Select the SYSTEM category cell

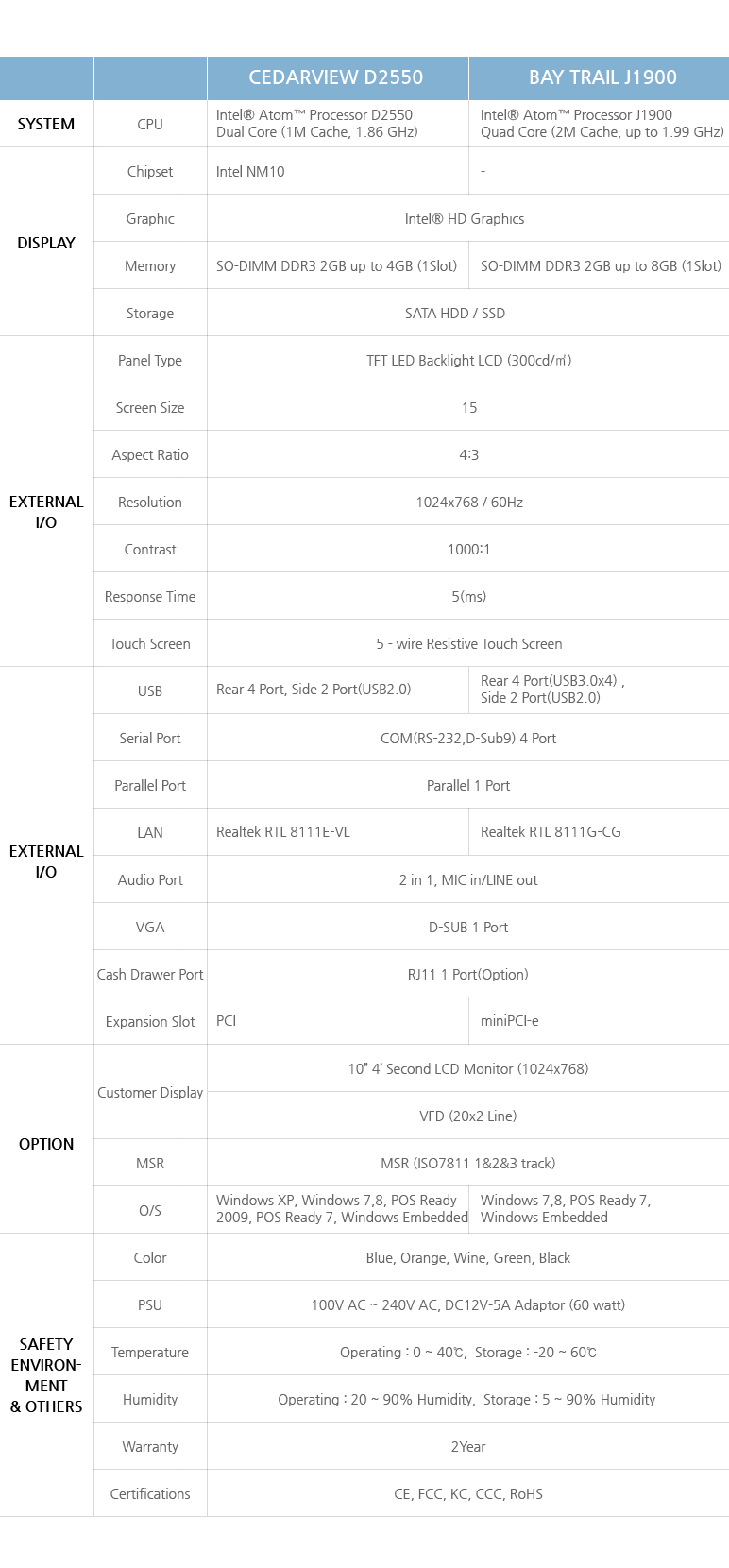(x=46, y=124)
